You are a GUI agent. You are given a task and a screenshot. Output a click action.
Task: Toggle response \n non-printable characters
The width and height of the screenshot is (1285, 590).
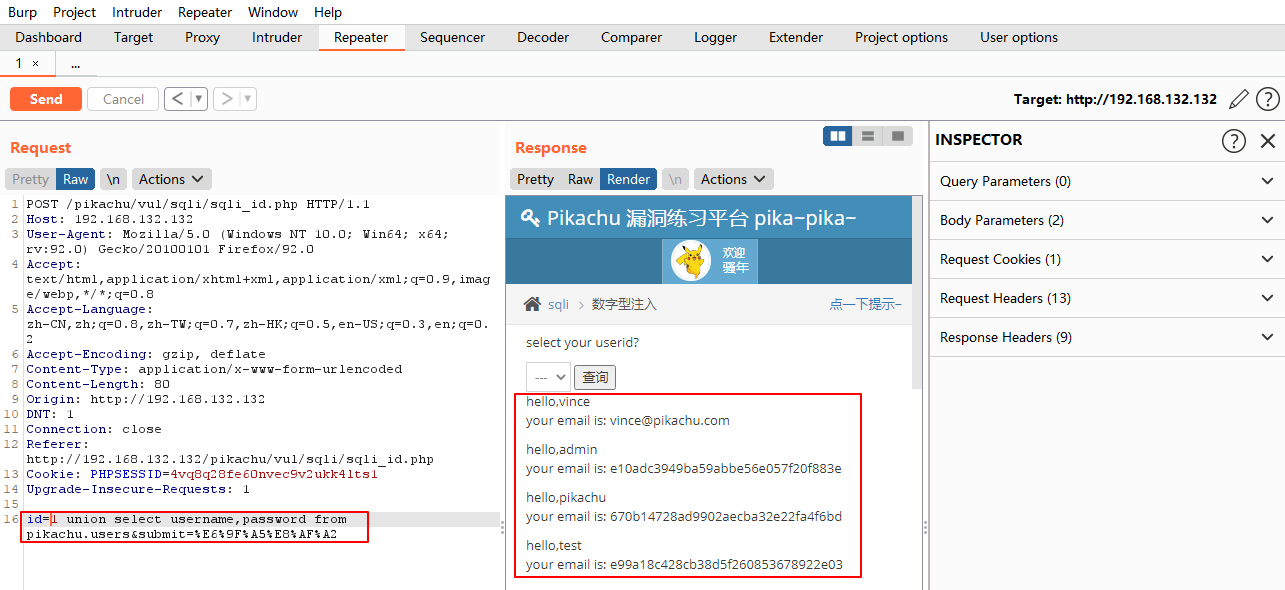click(x=676, y=179)
